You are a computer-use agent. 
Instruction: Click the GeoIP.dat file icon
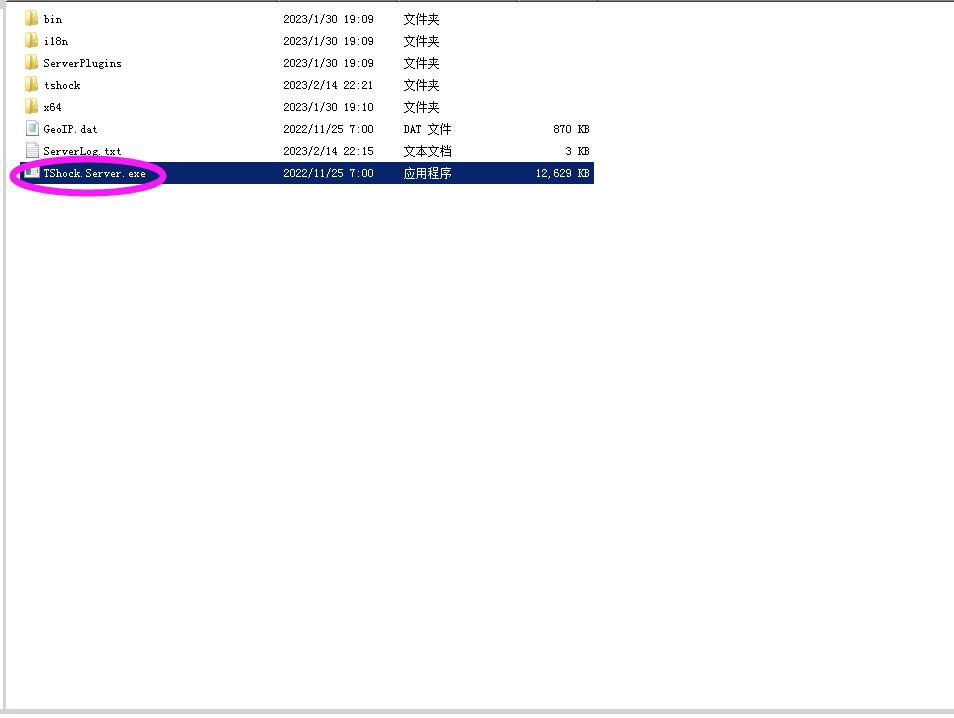32,128
